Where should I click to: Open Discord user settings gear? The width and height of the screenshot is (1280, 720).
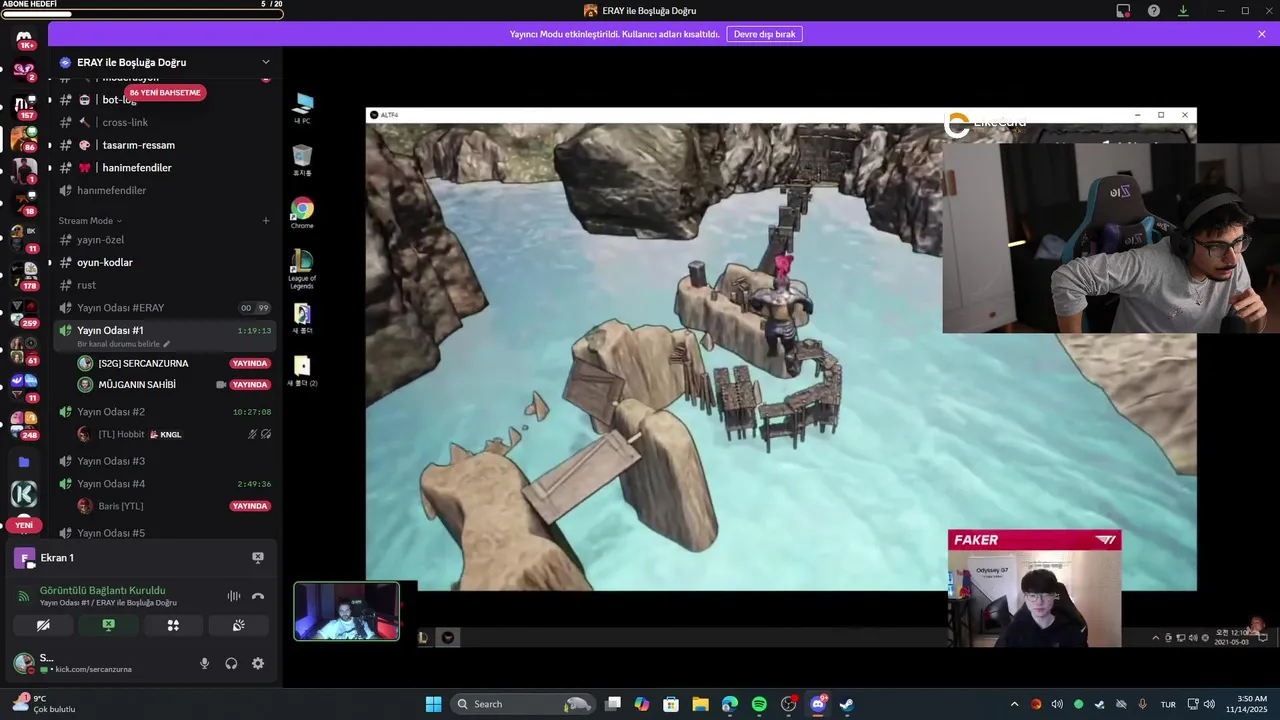(x=258, y=663)
